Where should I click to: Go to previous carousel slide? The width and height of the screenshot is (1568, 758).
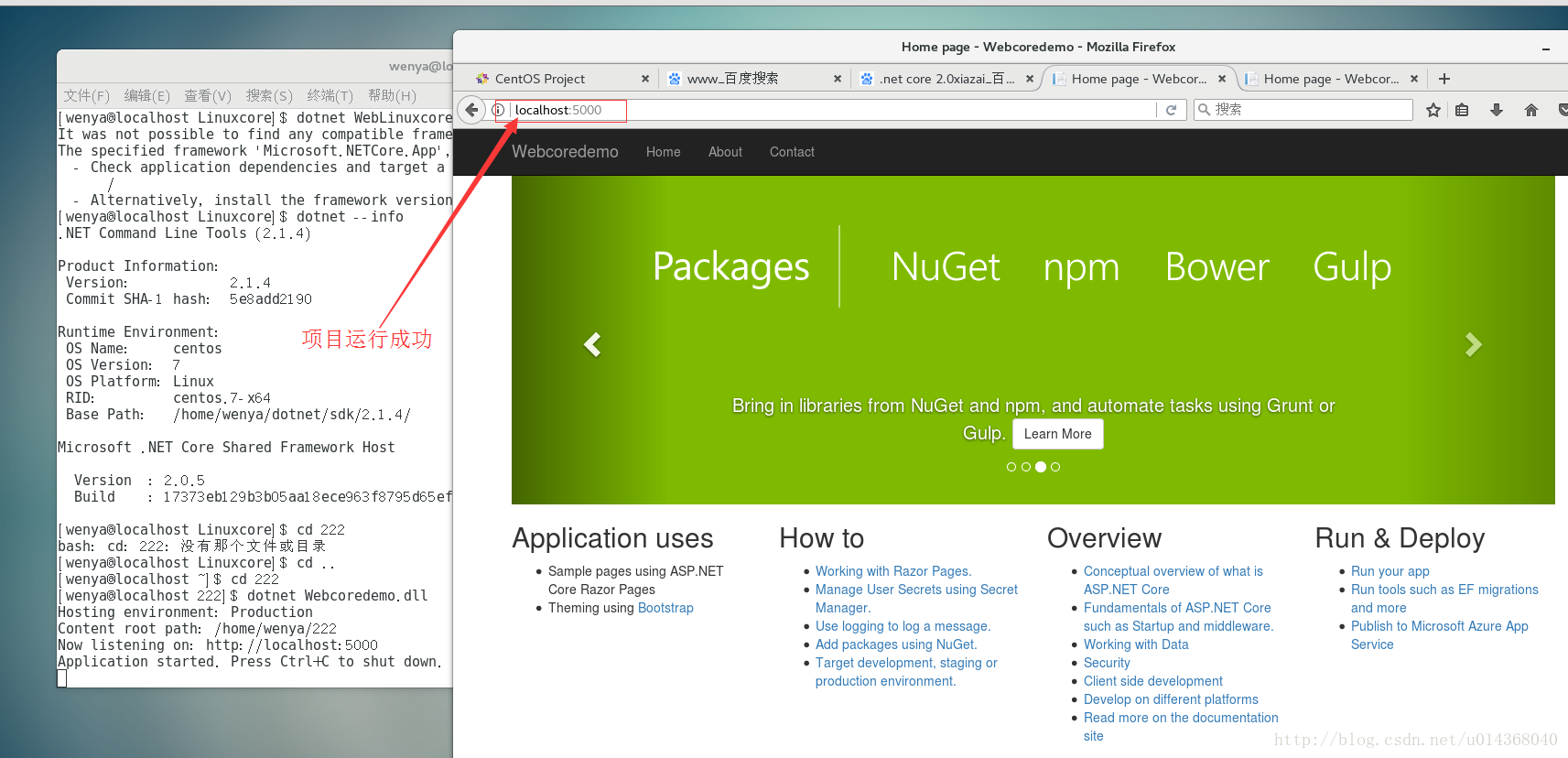pos(593,344)
